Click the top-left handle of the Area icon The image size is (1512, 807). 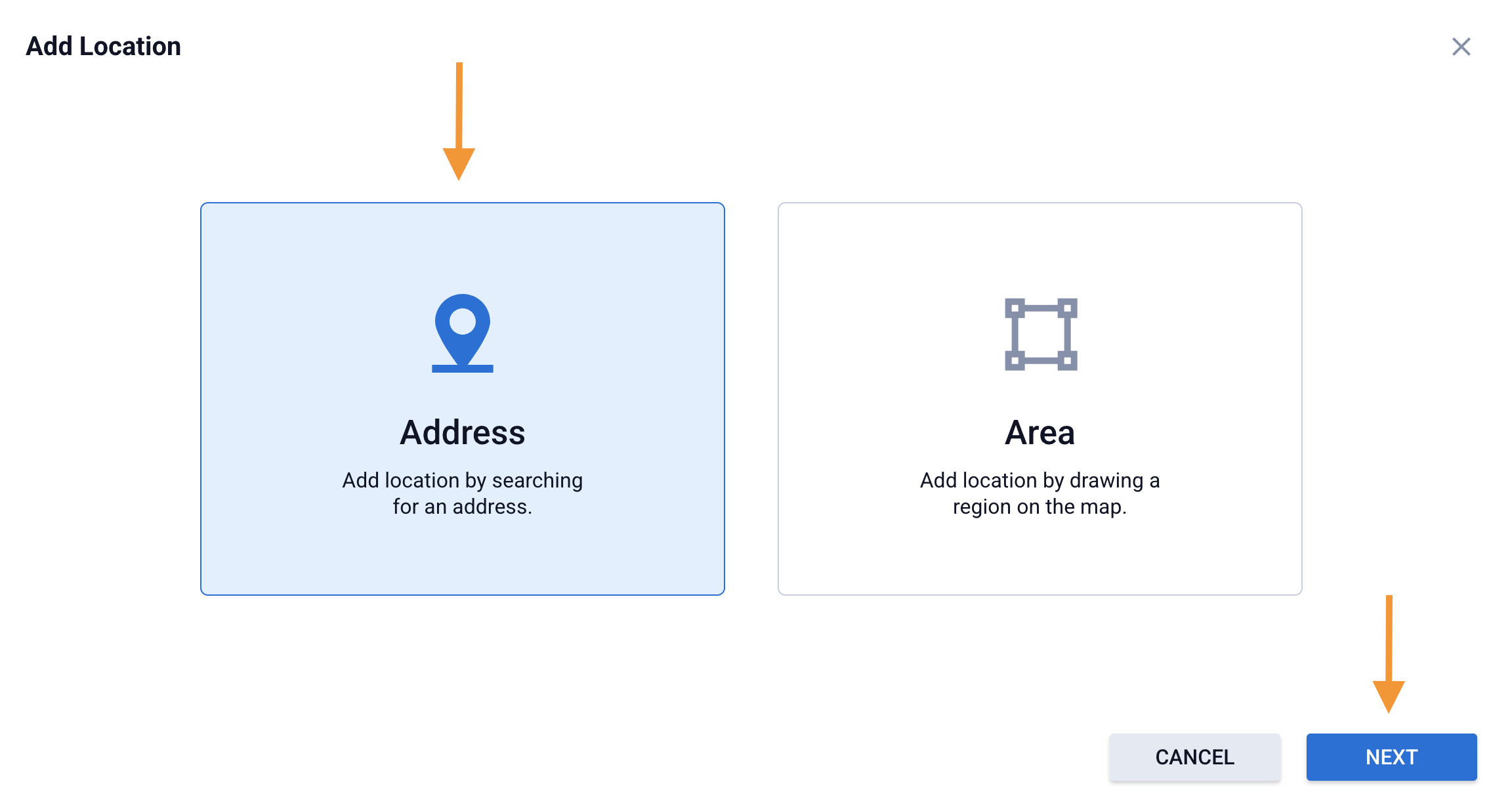pyautogui.click(x=1015, y=308)
